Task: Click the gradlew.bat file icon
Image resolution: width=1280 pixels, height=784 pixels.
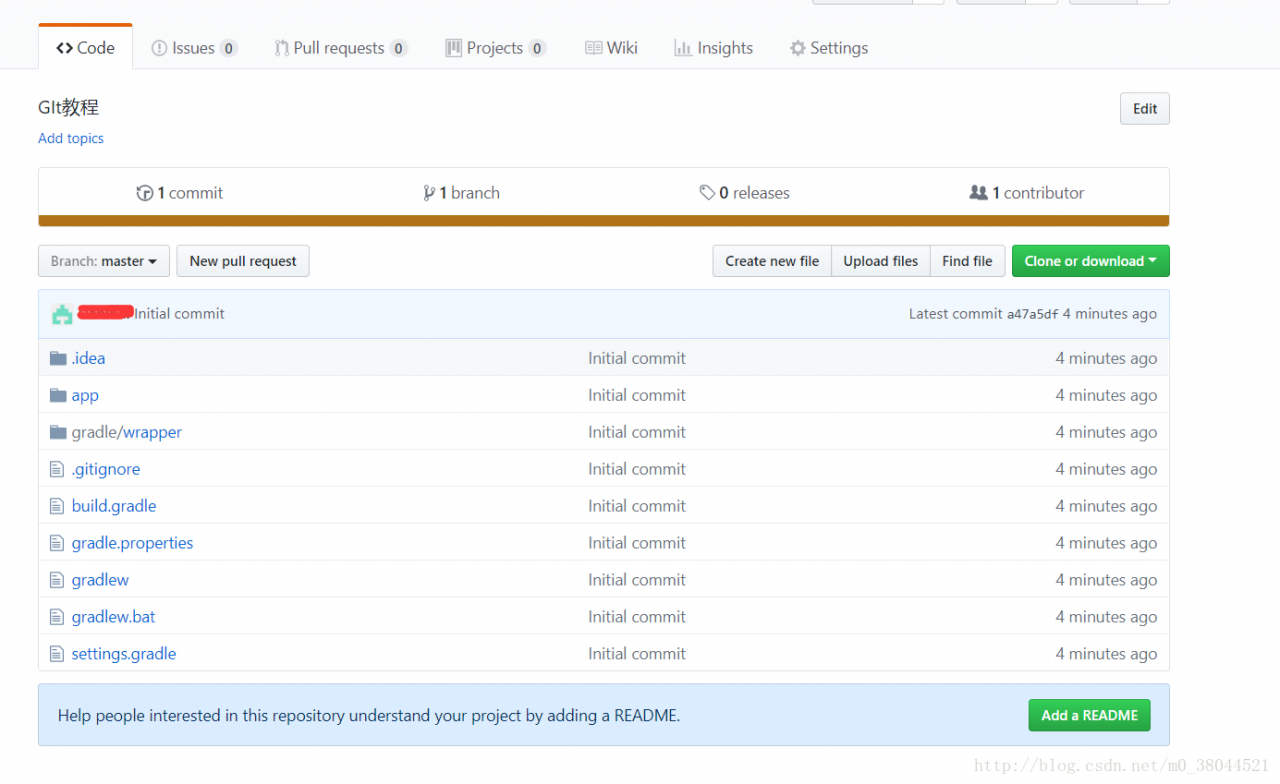Action: (57, 617)
